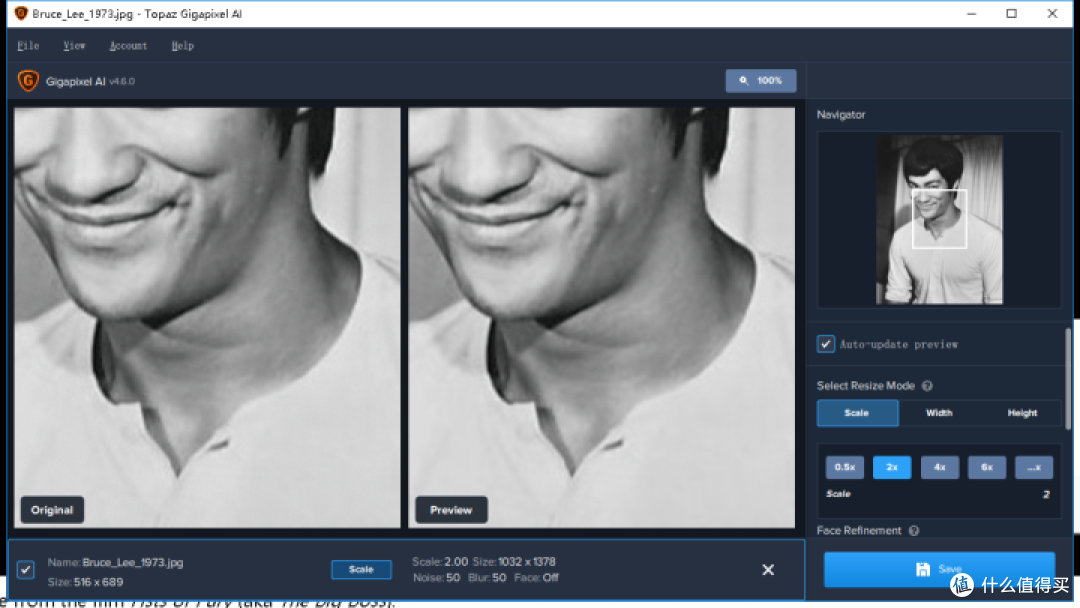Choose the 2x scale button
The width and height of the screenshot is (1080, 608).
[892, 467]
